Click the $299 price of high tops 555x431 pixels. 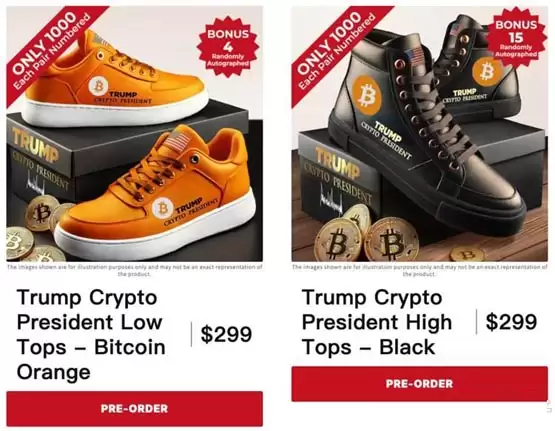click(x=511, y=322)
